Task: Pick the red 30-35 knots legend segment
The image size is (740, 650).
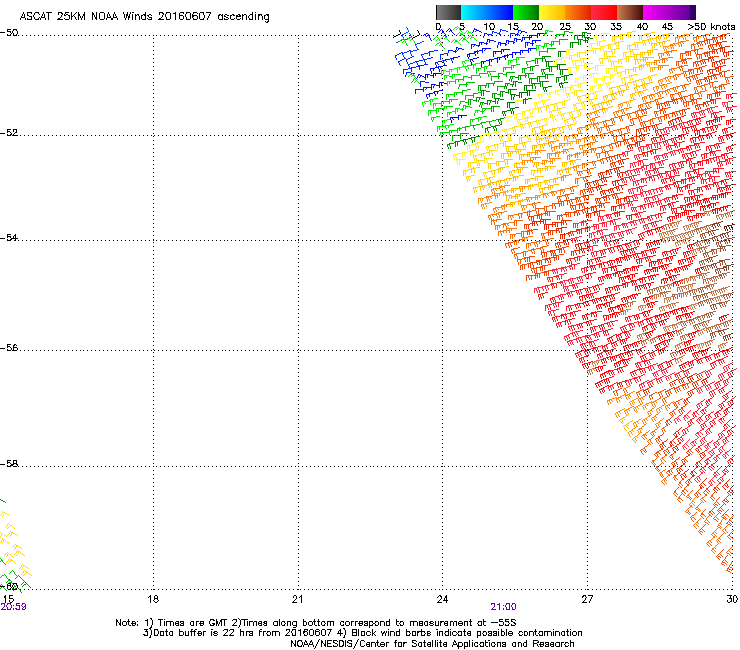Action: (603, 12)
